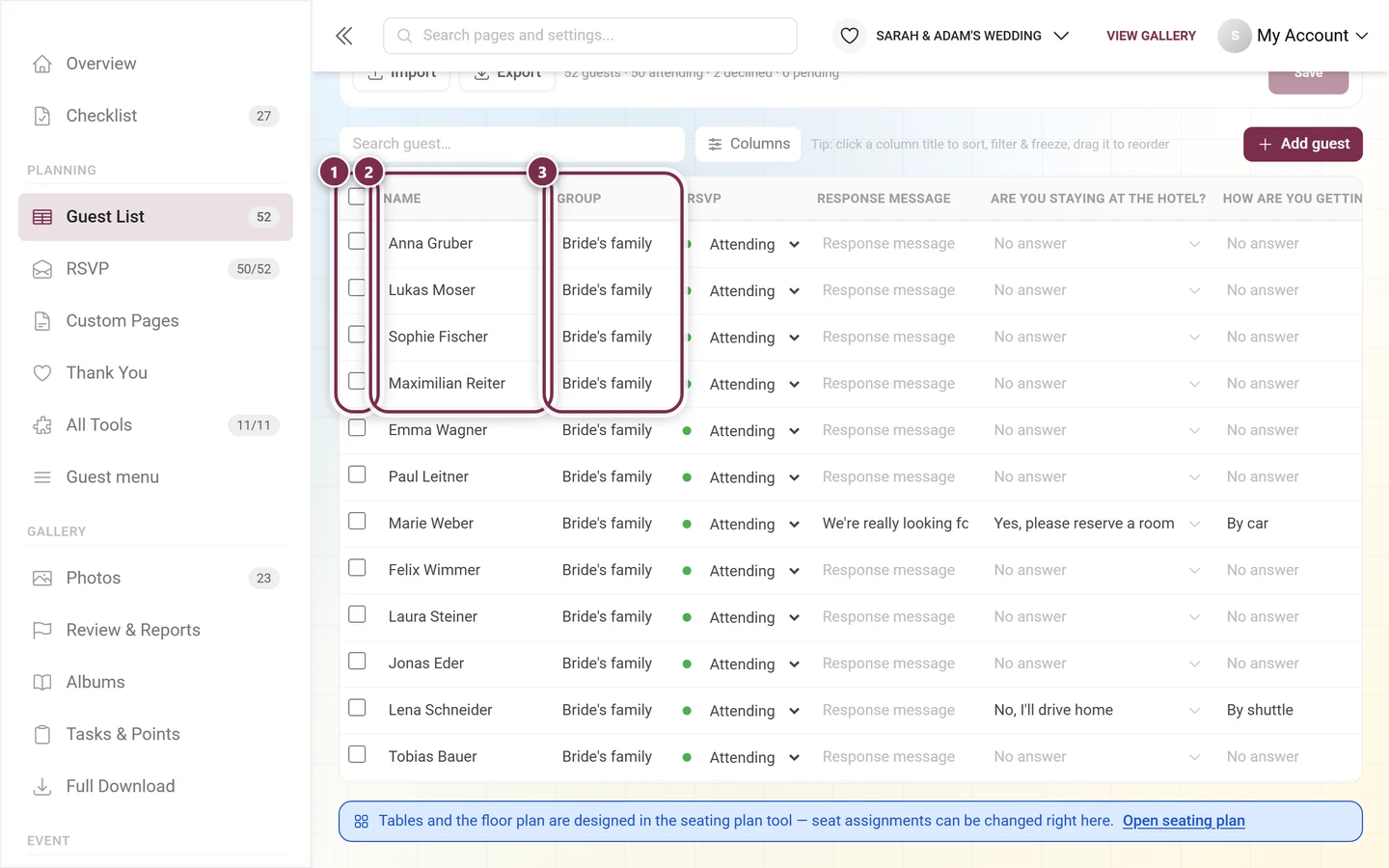Image resolution: width=1389 pixels, height=868 pixels.
Task: Check the box next to Paul Leitner
Action: pyautogui.click(x=357, y=475)
